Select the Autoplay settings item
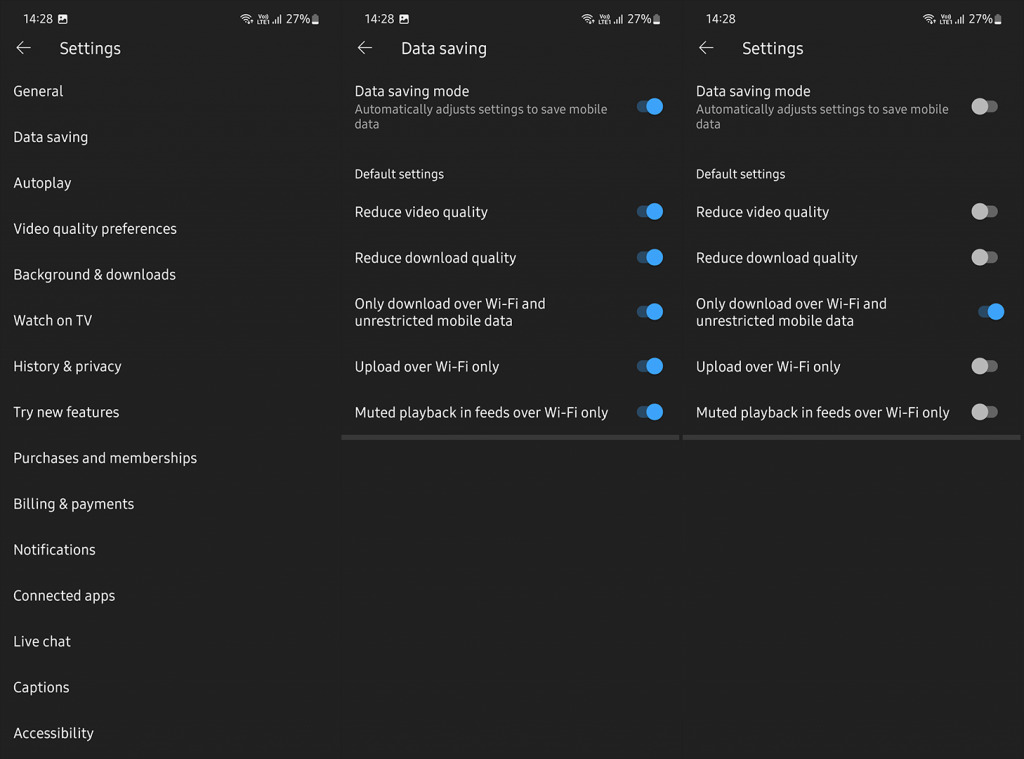This screenshot has width=1024, height=759. [x=42, y=183]
